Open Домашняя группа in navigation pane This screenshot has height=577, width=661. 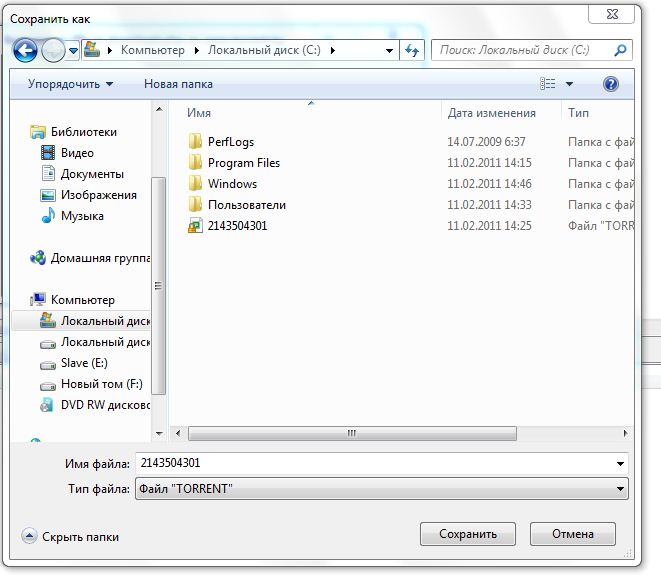click(100, 258)
